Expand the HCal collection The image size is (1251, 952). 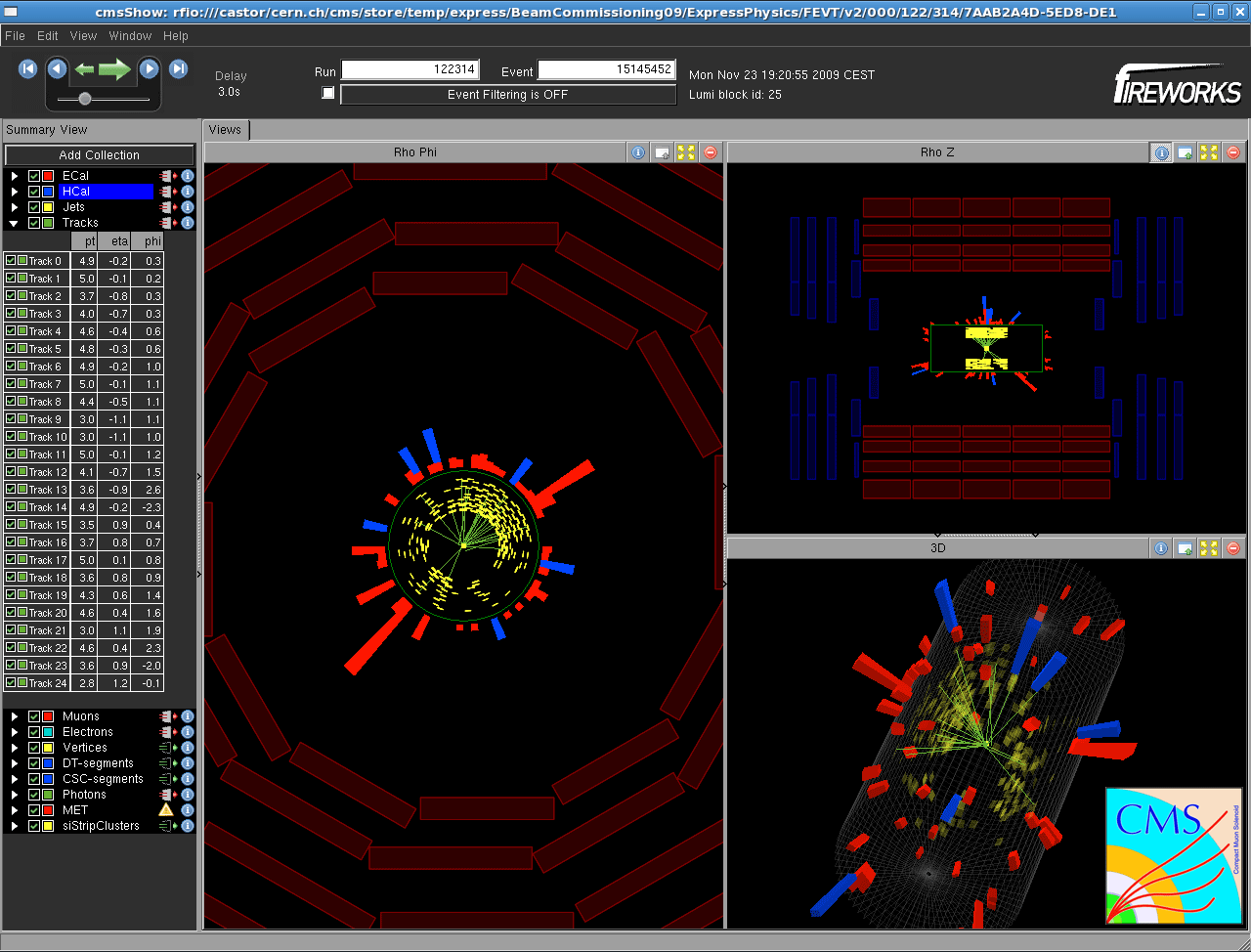[x=15, y=192]
